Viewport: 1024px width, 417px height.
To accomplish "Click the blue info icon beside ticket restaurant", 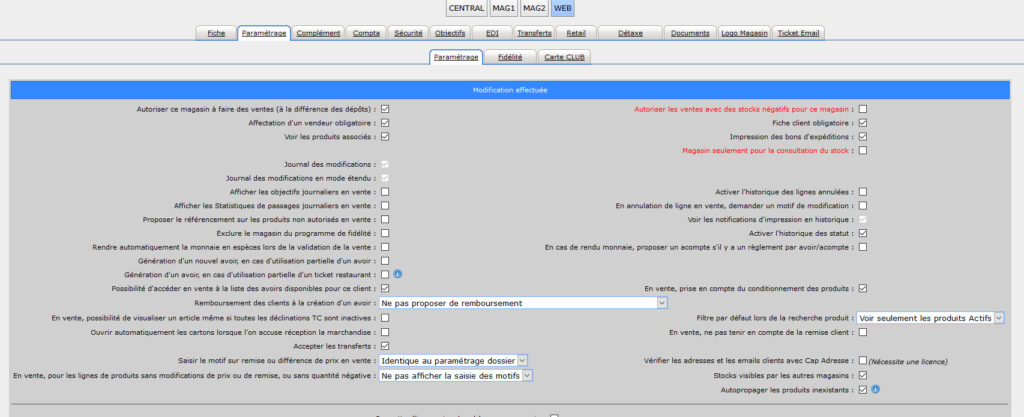I will (397, 274).
